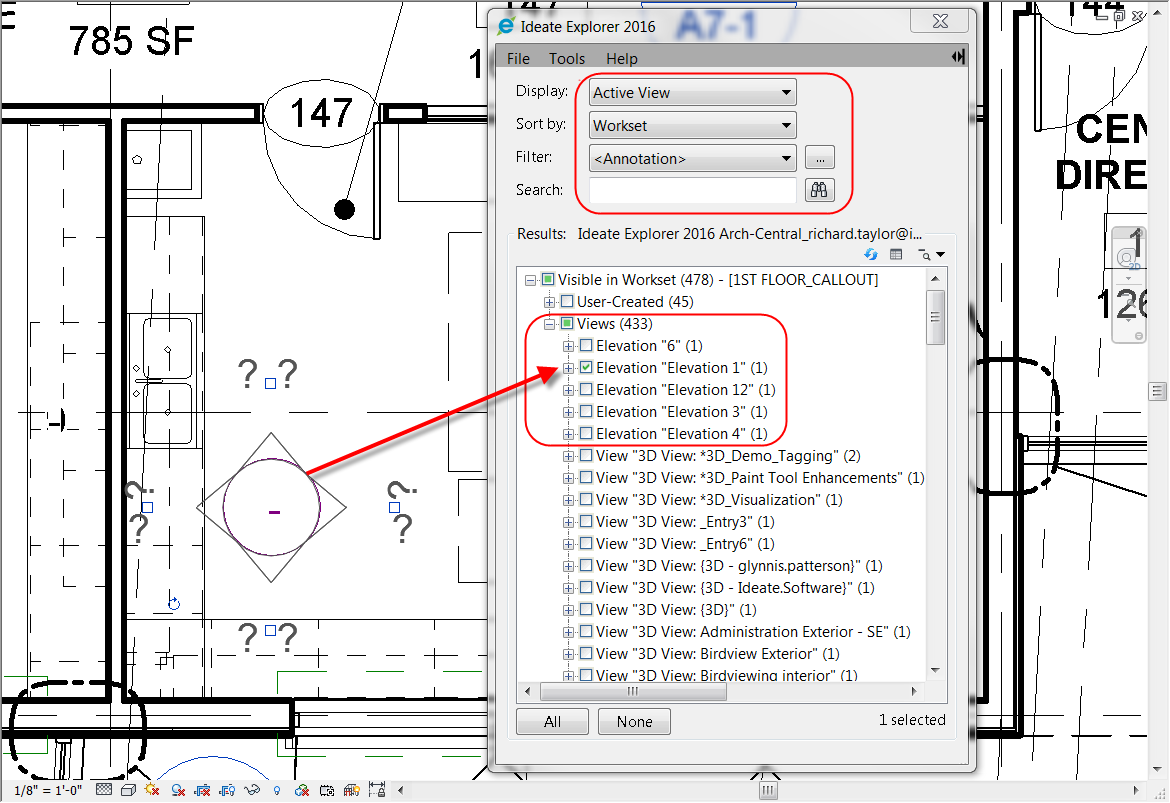
Task: Check the Elevation "Elevation 4" checkbox
Action: [x=586, y=434]
